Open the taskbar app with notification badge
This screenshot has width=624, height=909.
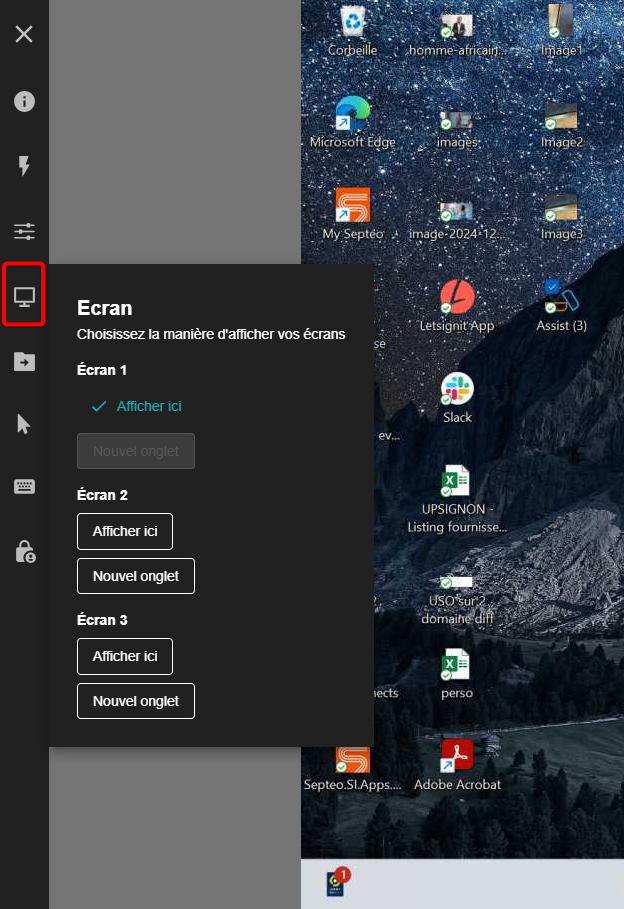click(x=338, y=883)
